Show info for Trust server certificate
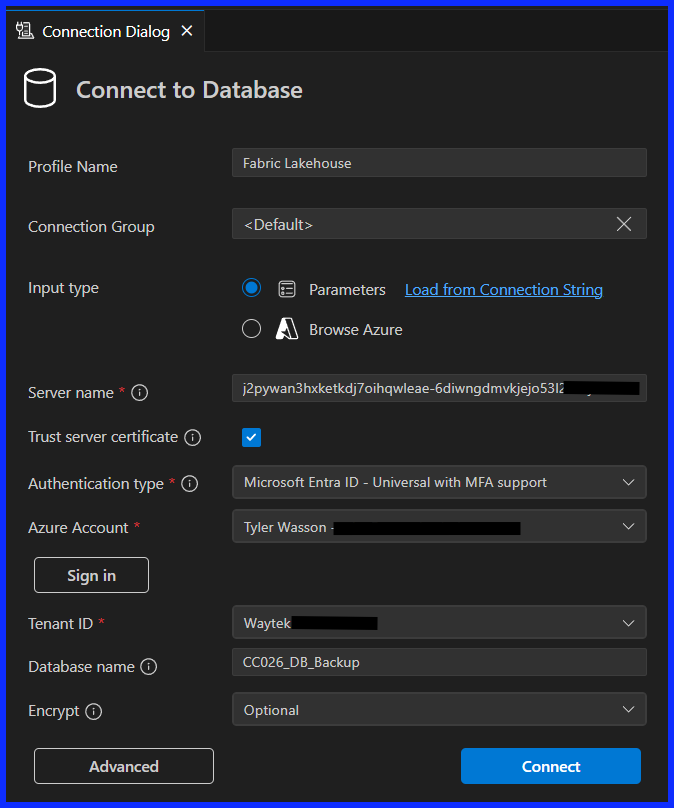Viewport: 674px width, 808px height. pyautogui.click(x=193, y=437)
